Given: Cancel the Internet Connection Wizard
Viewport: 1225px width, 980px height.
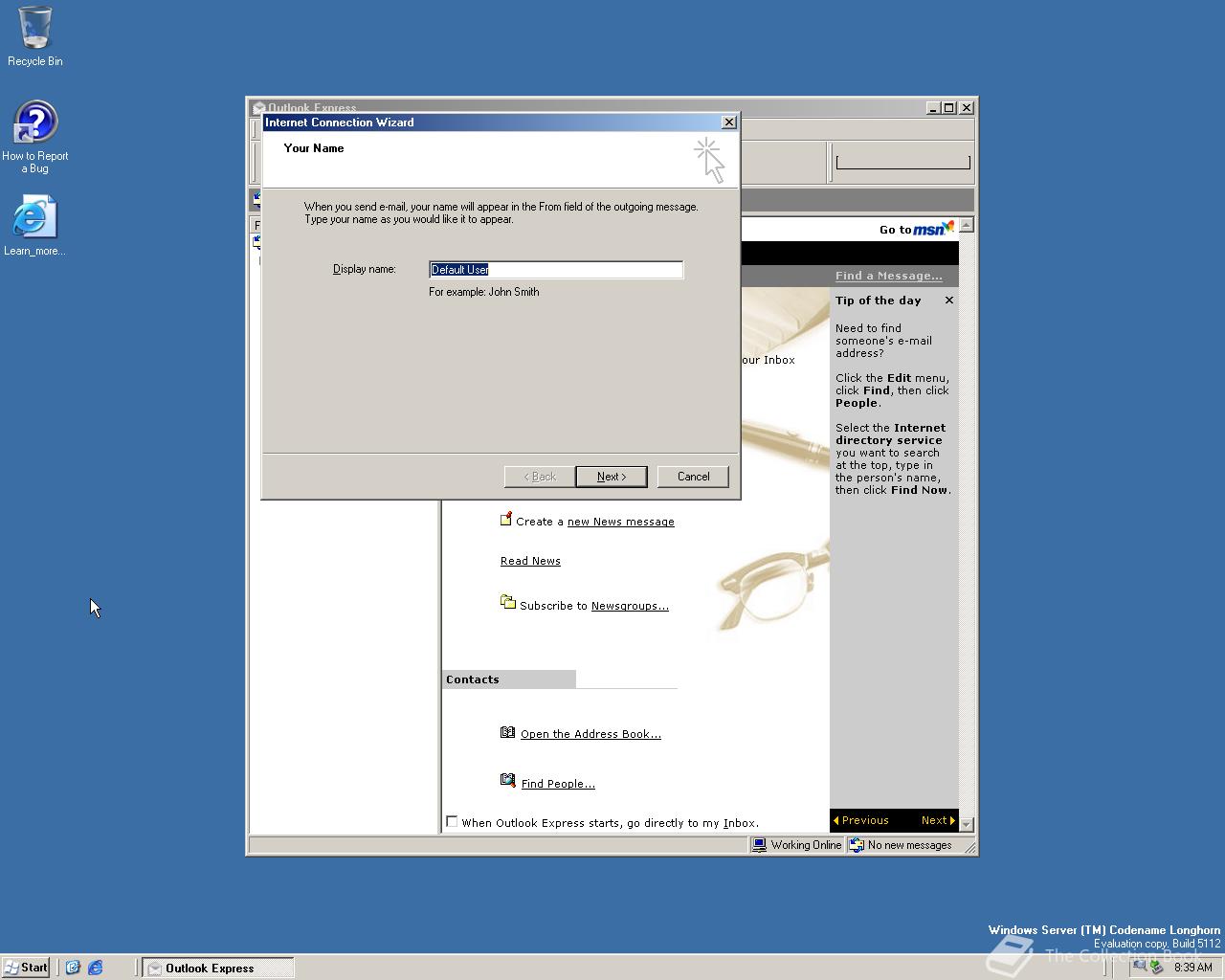Looking at the screenshot, I should click(x=693, y=477).
